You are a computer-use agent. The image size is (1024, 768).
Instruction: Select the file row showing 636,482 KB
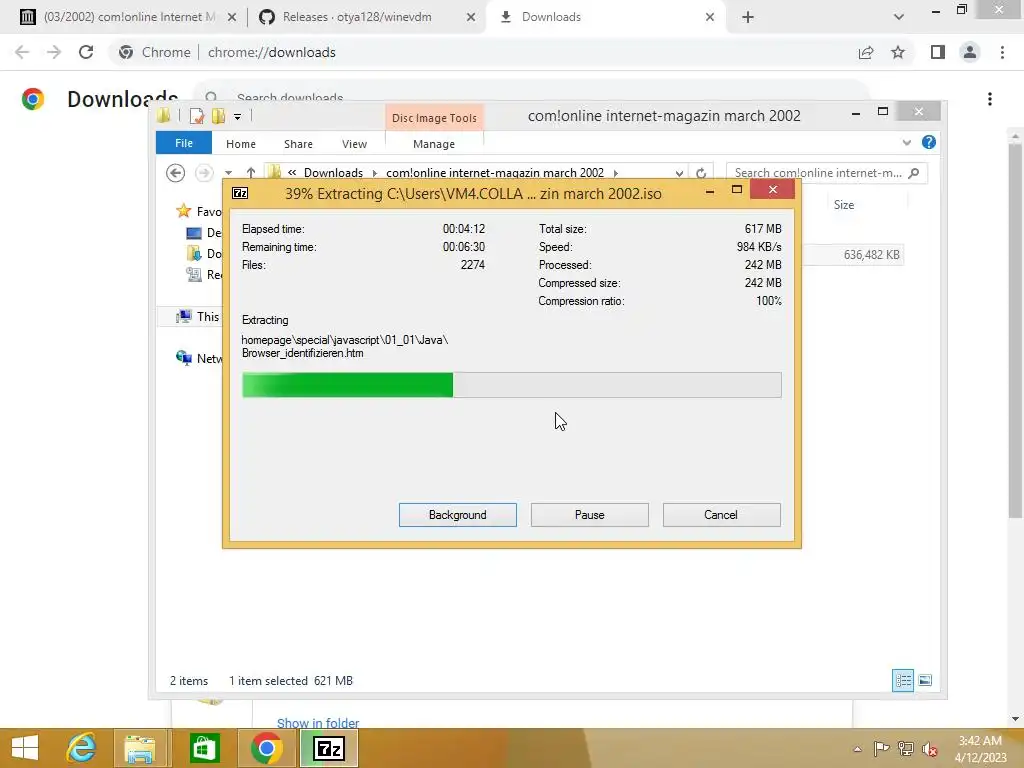[853, 255]
